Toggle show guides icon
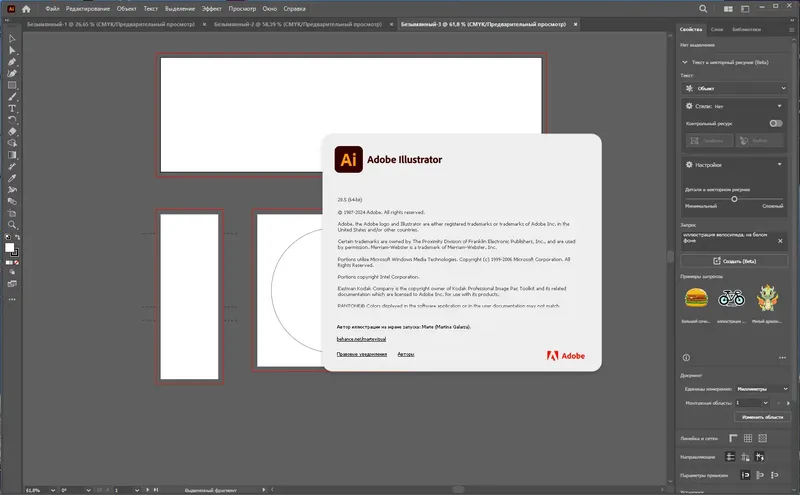This screenshot has height=495, width=800. pos(730,457)
